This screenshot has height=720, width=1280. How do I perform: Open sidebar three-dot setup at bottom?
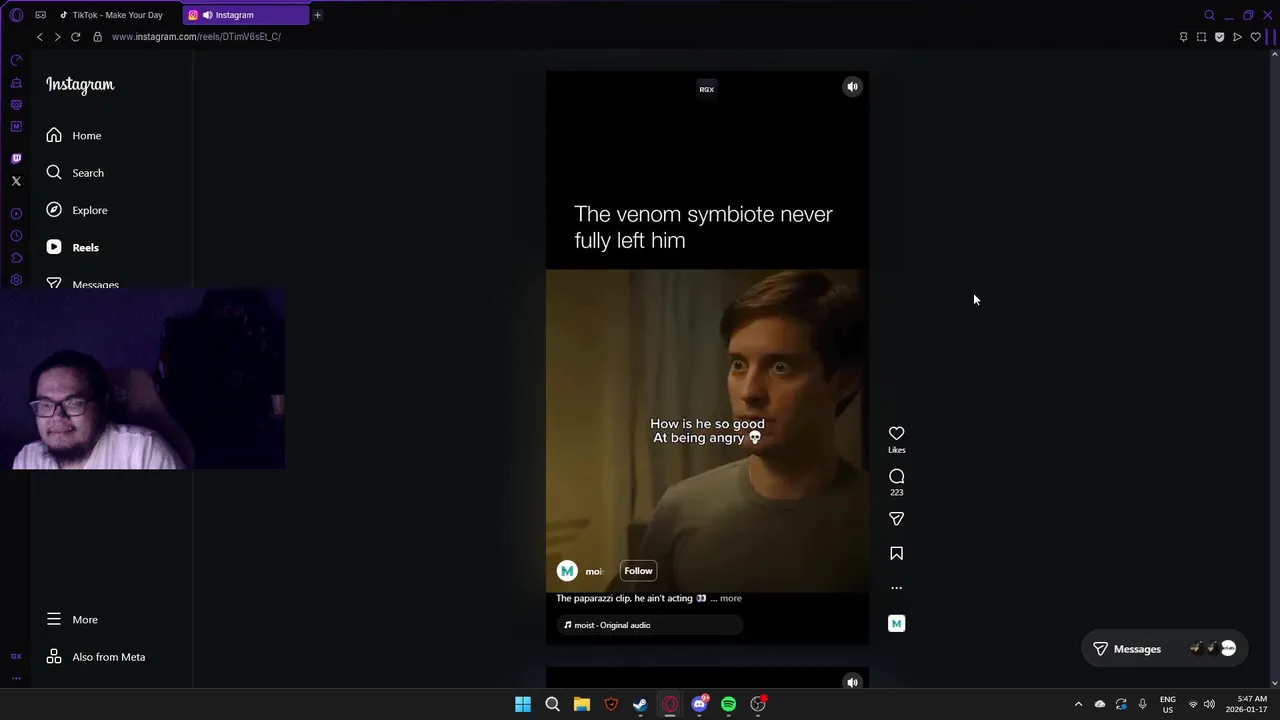(x=16, y=678)
